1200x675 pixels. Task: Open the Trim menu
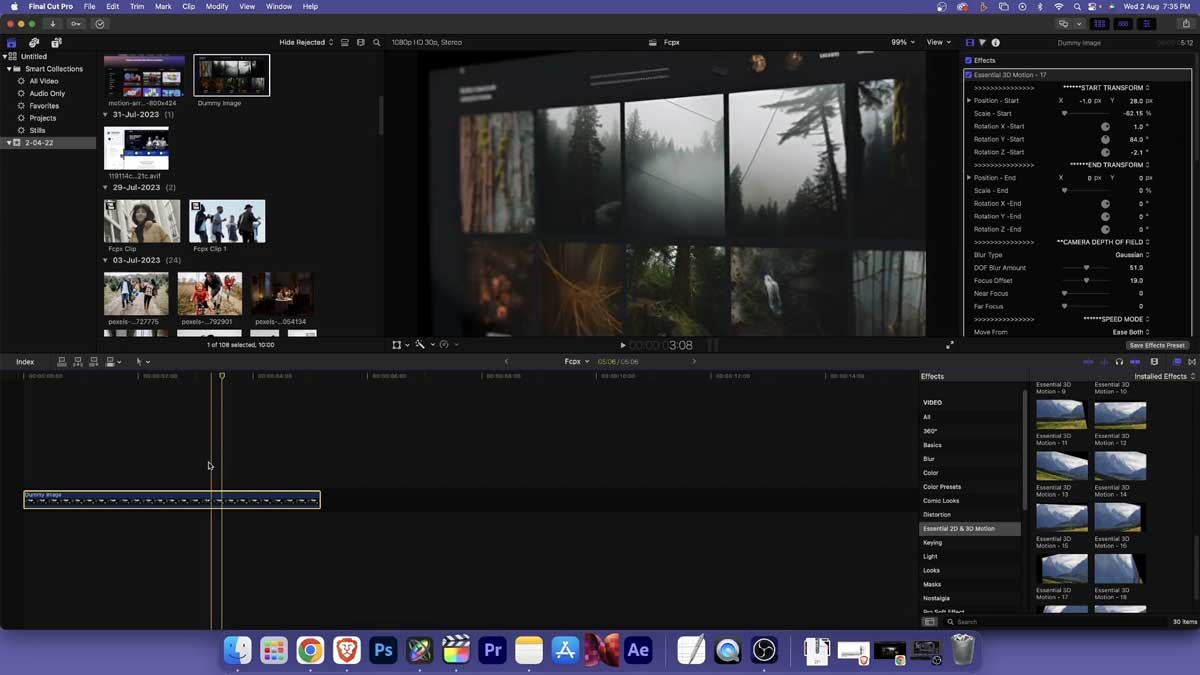(x=137, y=7)
